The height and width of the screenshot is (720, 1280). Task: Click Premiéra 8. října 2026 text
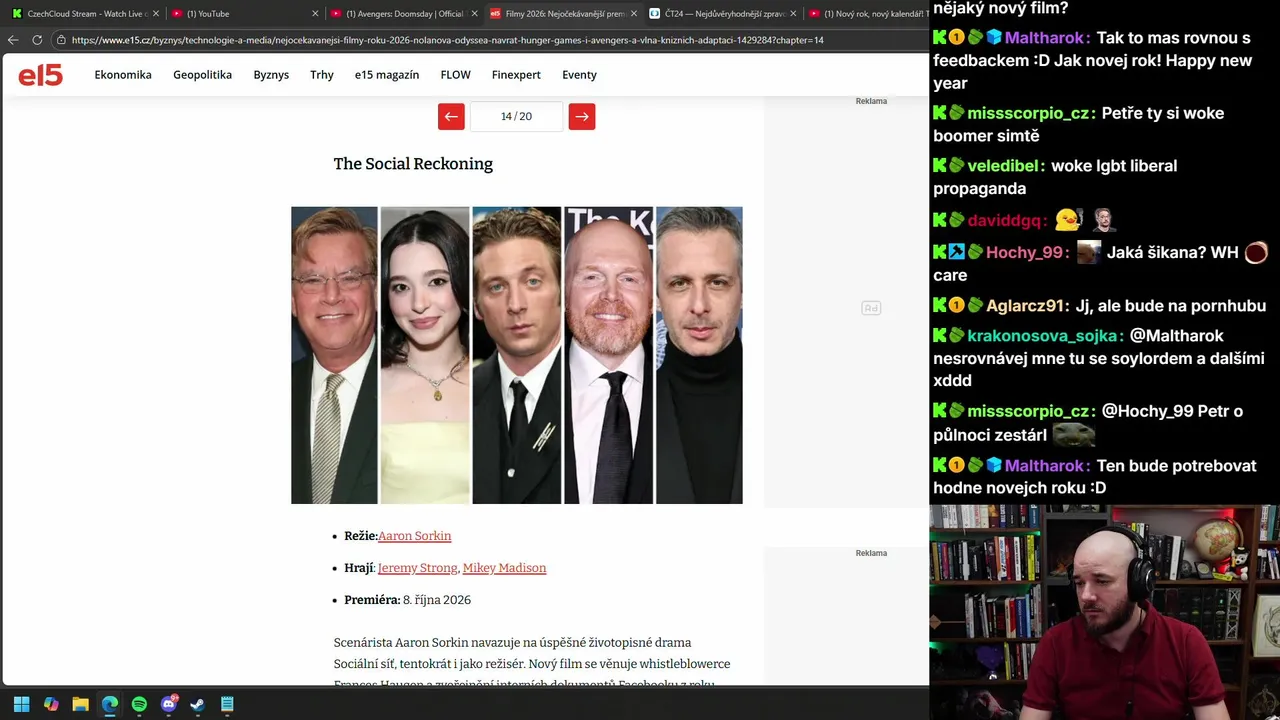coord(408,600)
